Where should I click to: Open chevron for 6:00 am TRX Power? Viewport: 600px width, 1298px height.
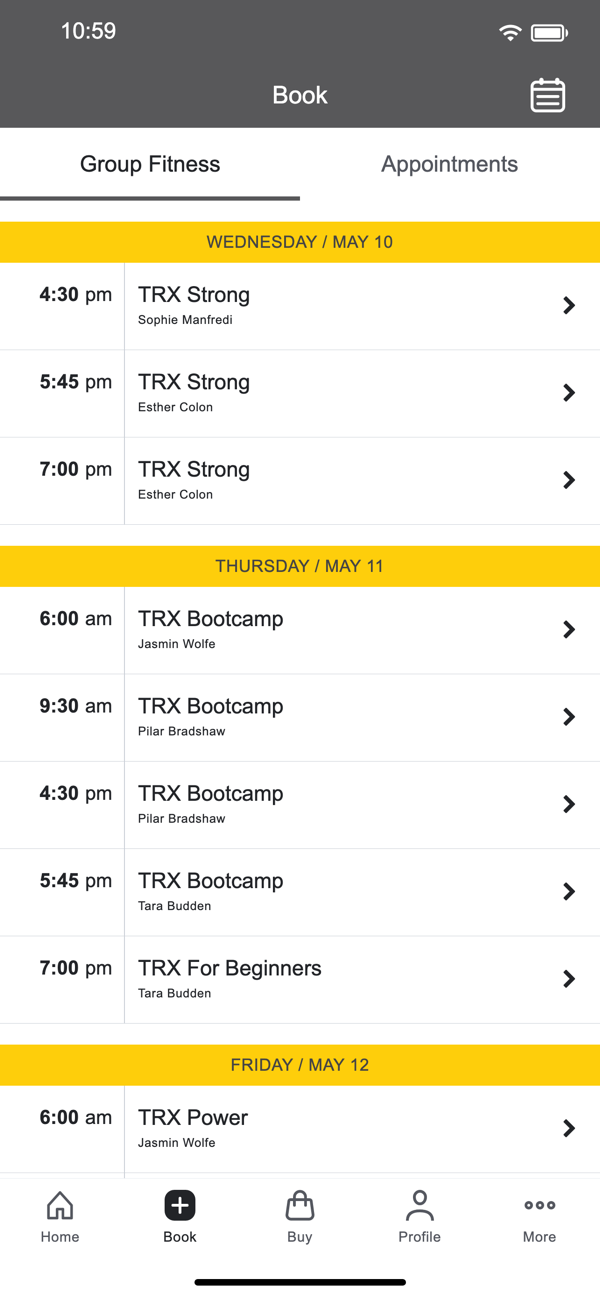pyautogui.click(x=569, y=1128)
